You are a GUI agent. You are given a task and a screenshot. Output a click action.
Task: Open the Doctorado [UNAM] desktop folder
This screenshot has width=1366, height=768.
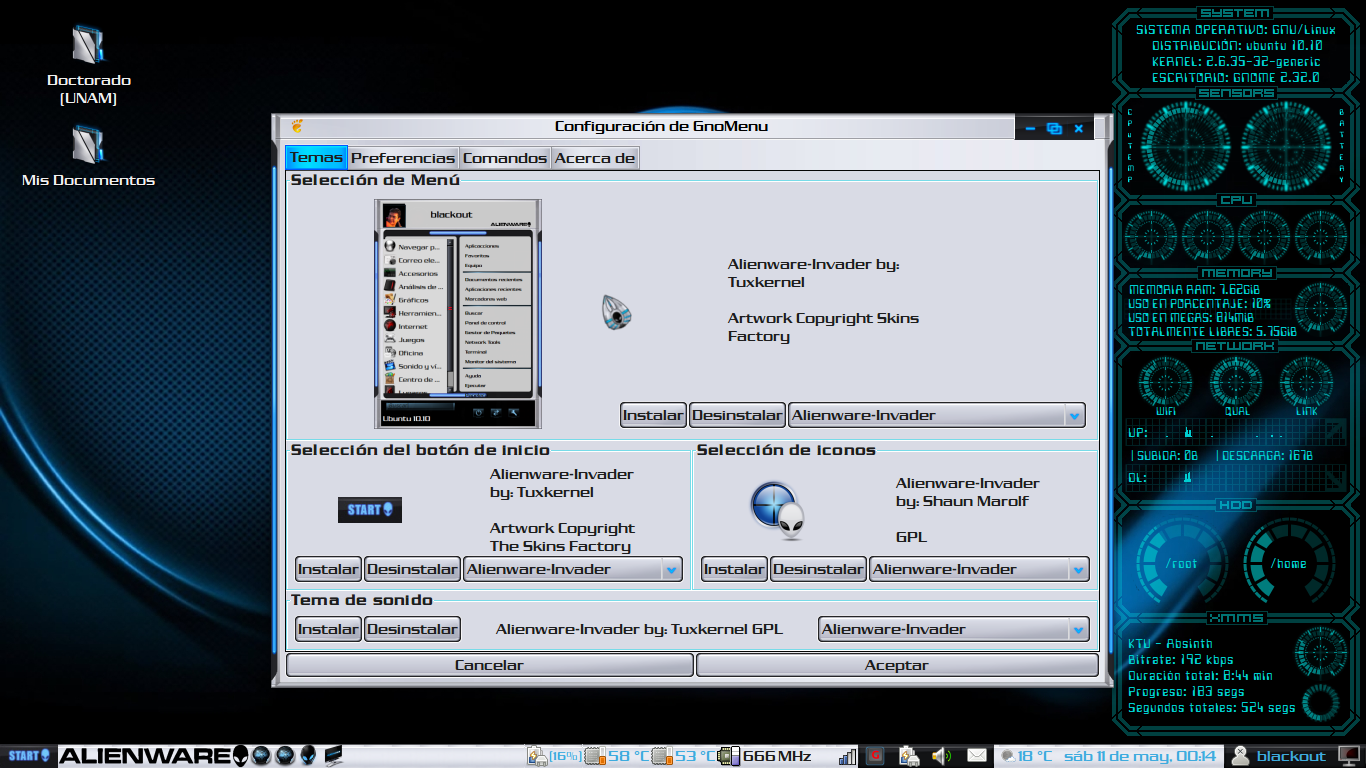click(x=89, y=65)
